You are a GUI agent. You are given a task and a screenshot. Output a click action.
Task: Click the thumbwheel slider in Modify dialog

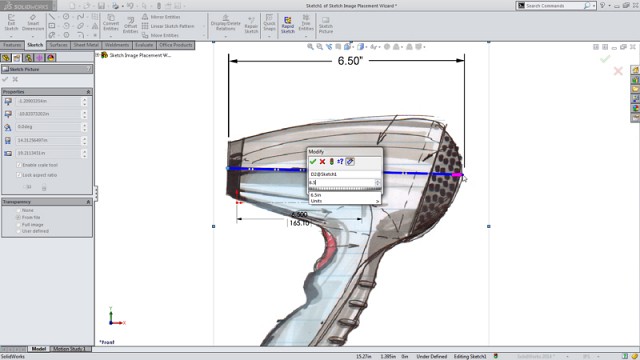[344, 189]
